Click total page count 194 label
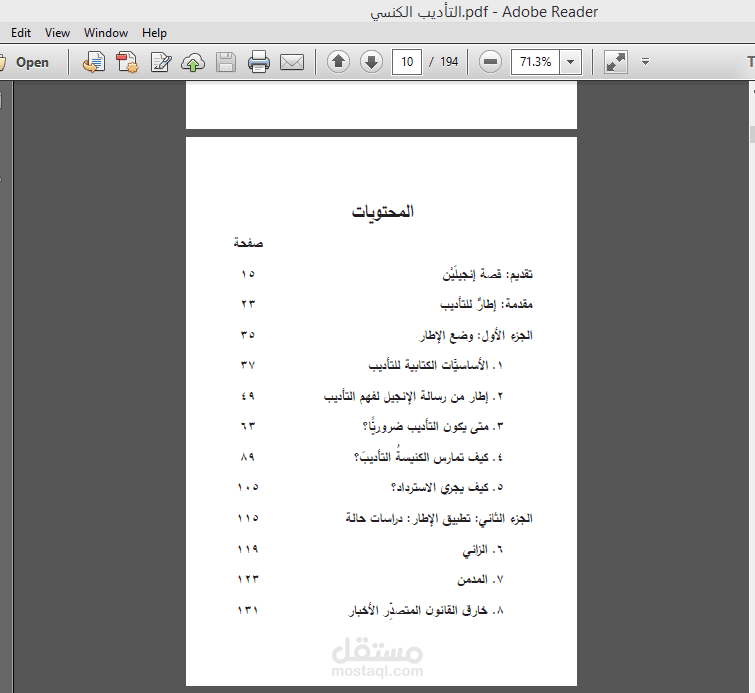Viewport: 755px width, 693px height. point(449,62)
